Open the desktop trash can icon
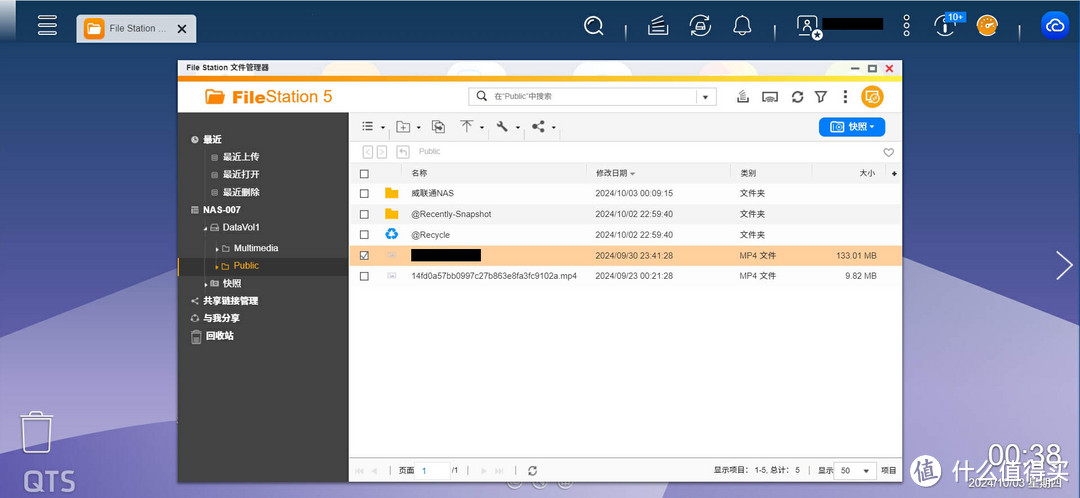This screenshot has height=498, width=1080. pyautogui.click(x=36, y=433)
